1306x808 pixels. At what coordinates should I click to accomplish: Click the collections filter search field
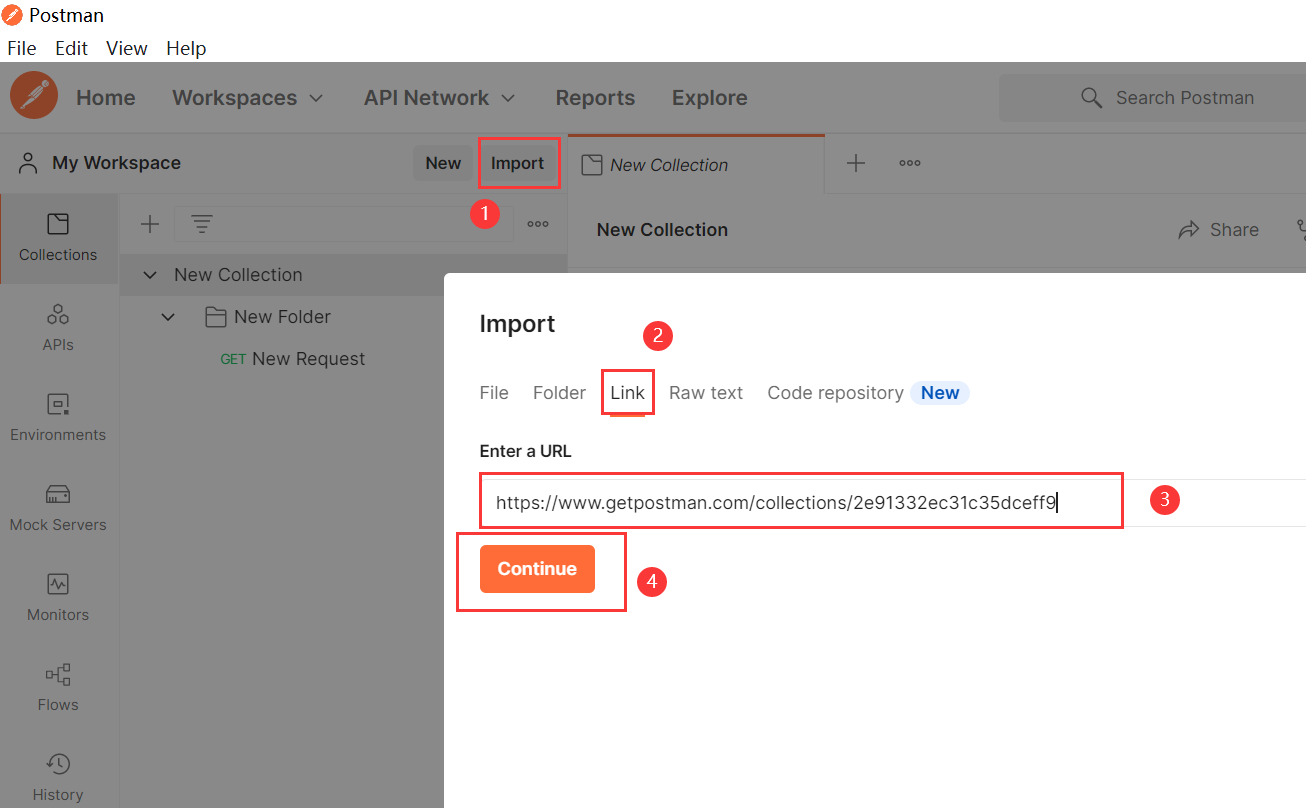tap(343, 224)
